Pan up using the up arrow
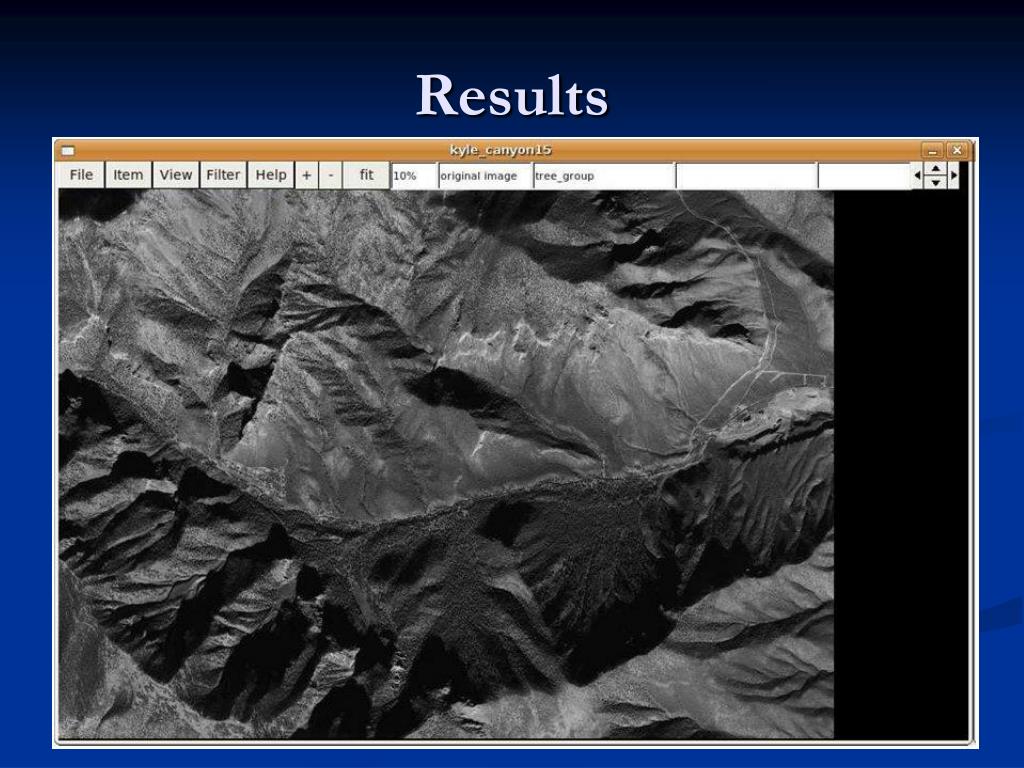1024x768 pixels. tap(936, 168)
